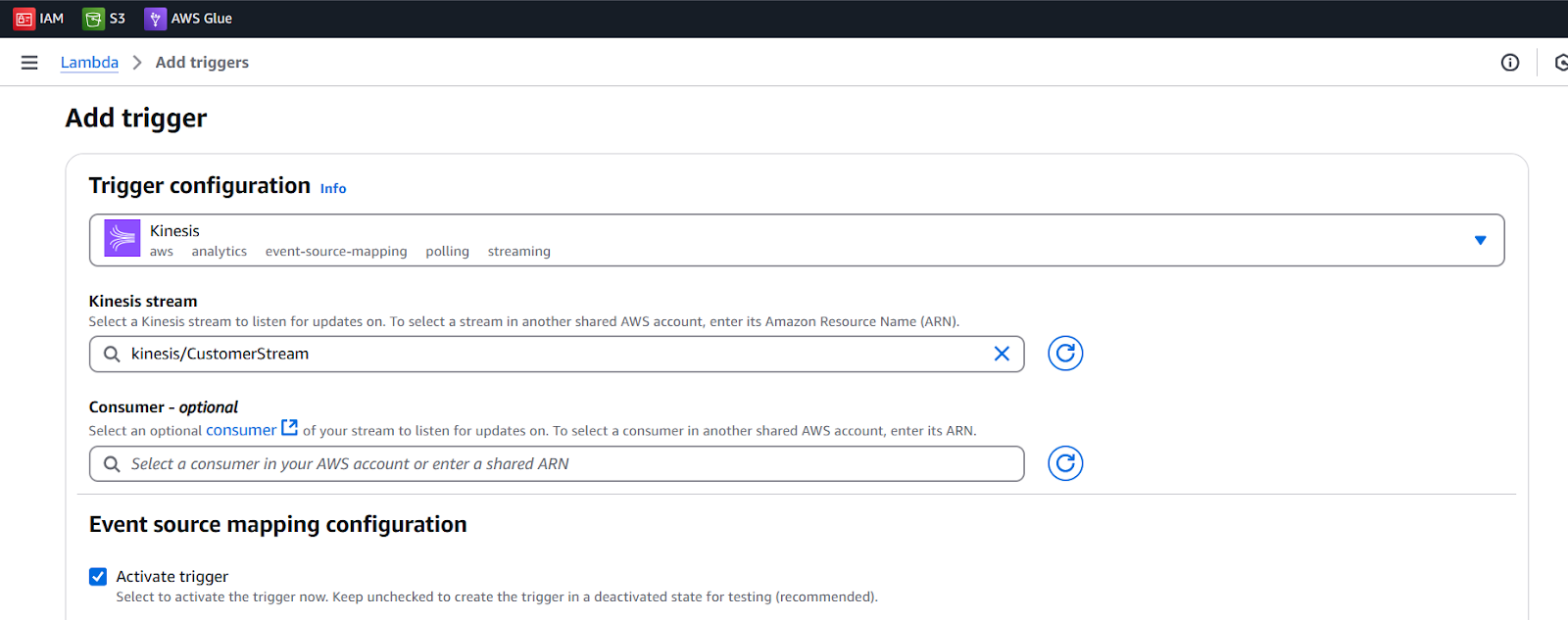
Task: Open the S3 service shortcut
Action: pos(104,19)
